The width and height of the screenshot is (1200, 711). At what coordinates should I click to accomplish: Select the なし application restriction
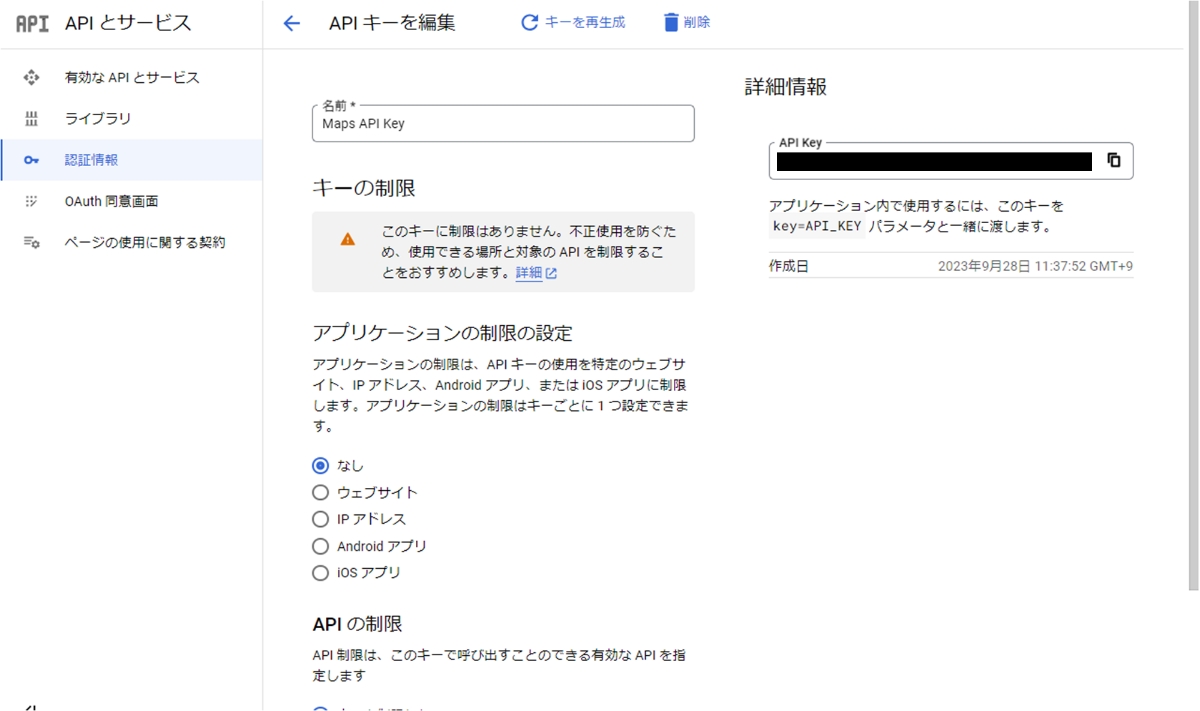(320, 465)
